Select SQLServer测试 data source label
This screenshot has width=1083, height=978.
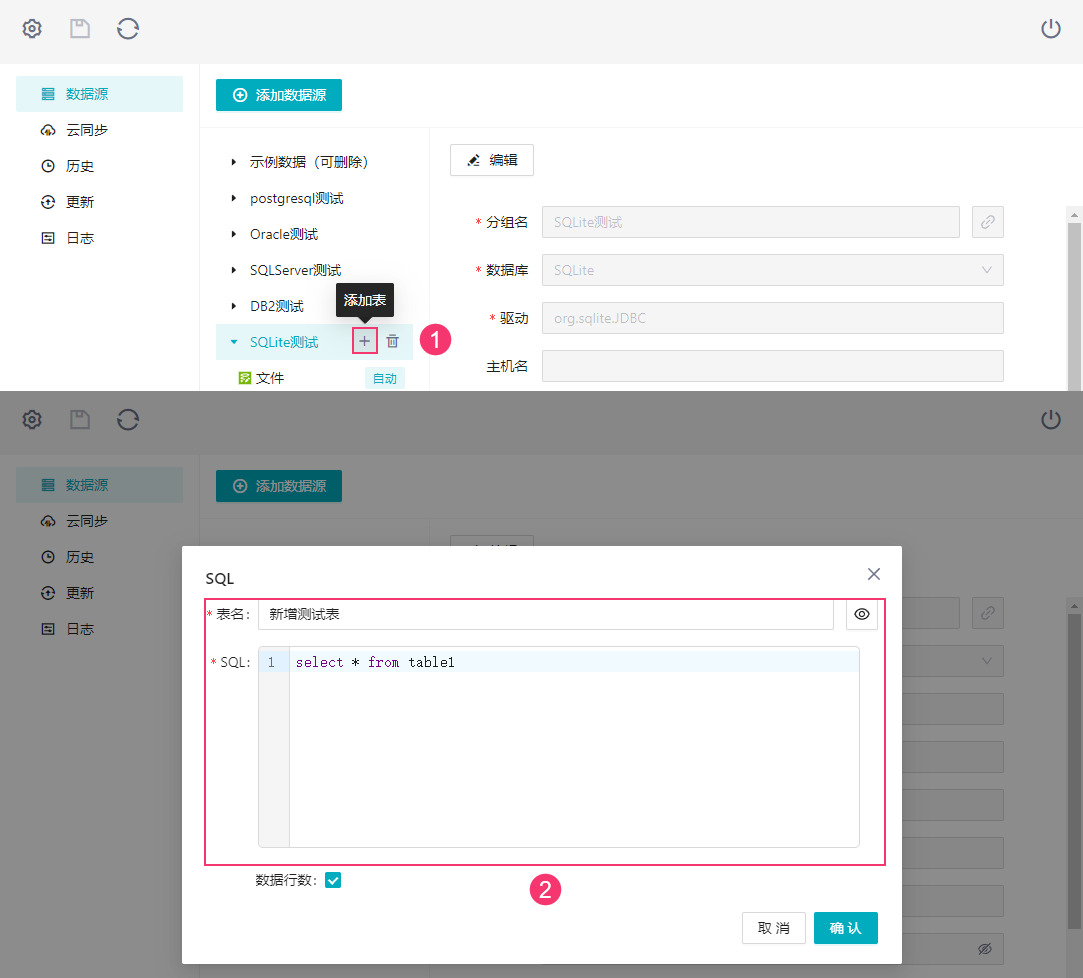click(x=296, y=270)
